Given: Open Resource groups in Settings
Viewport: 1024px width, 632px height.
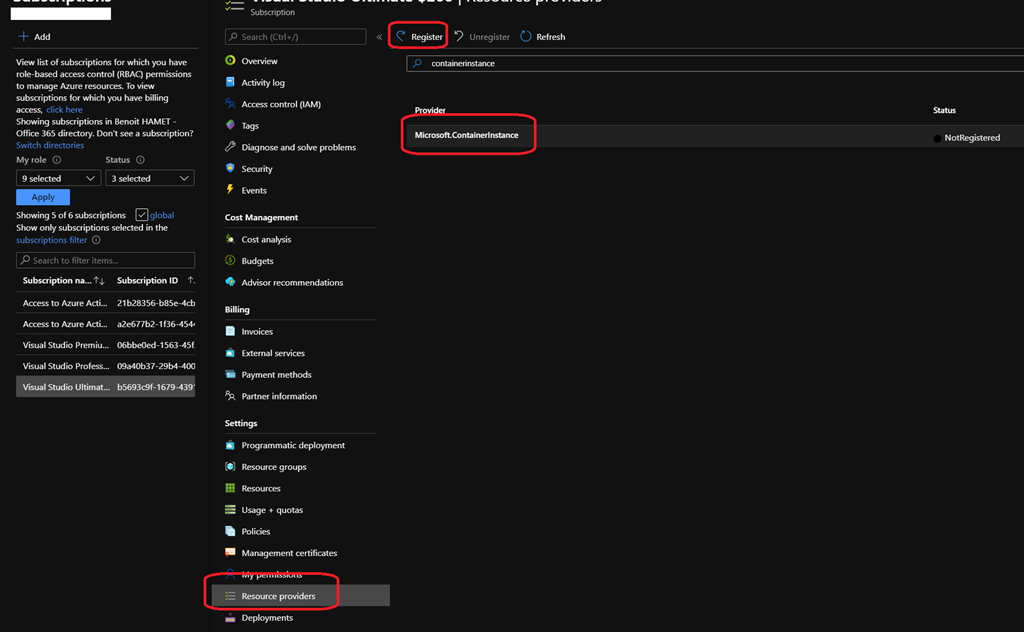Looking at the screenshot, I should pos(273,467).
